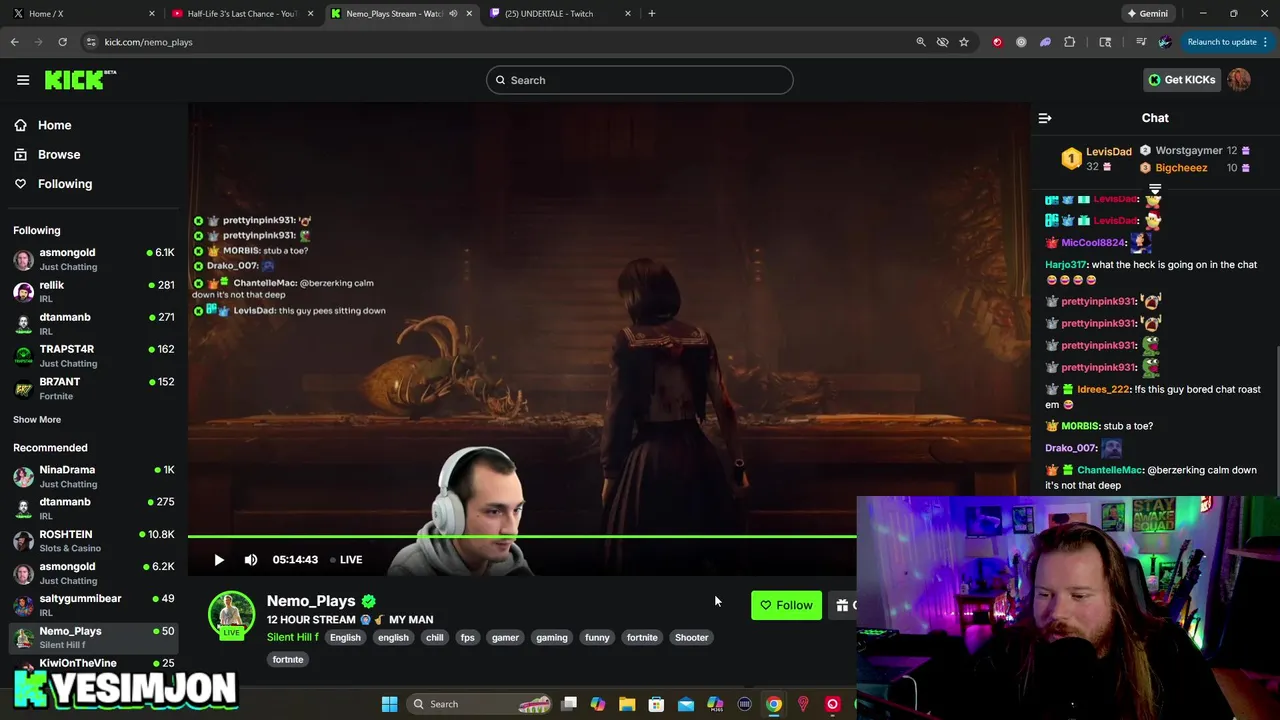Click the address bar showing kick.com/nemo_plays
Screen dimensions: 1280x720
click(148, 42)
